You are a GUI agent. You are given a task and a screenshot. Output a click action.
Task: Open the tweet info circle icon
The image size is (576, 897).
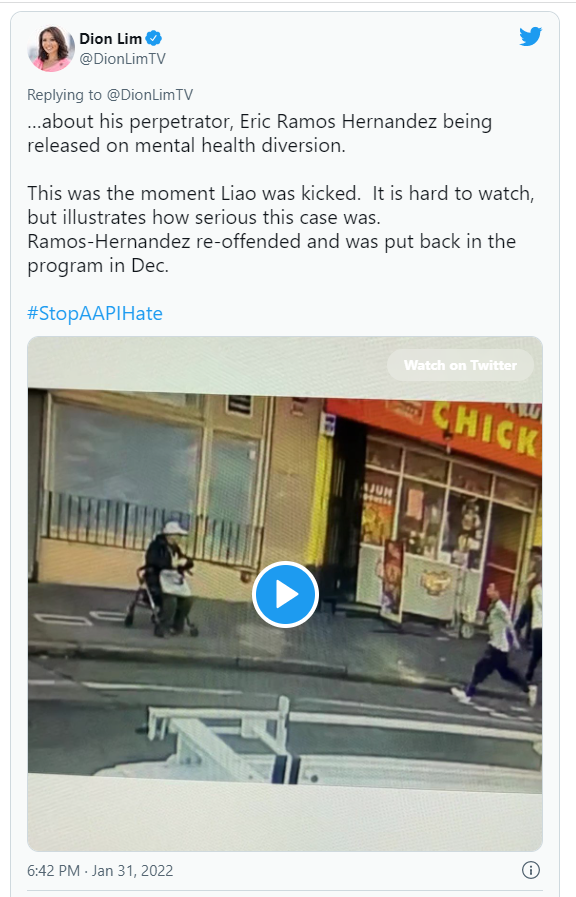(531, 870)
